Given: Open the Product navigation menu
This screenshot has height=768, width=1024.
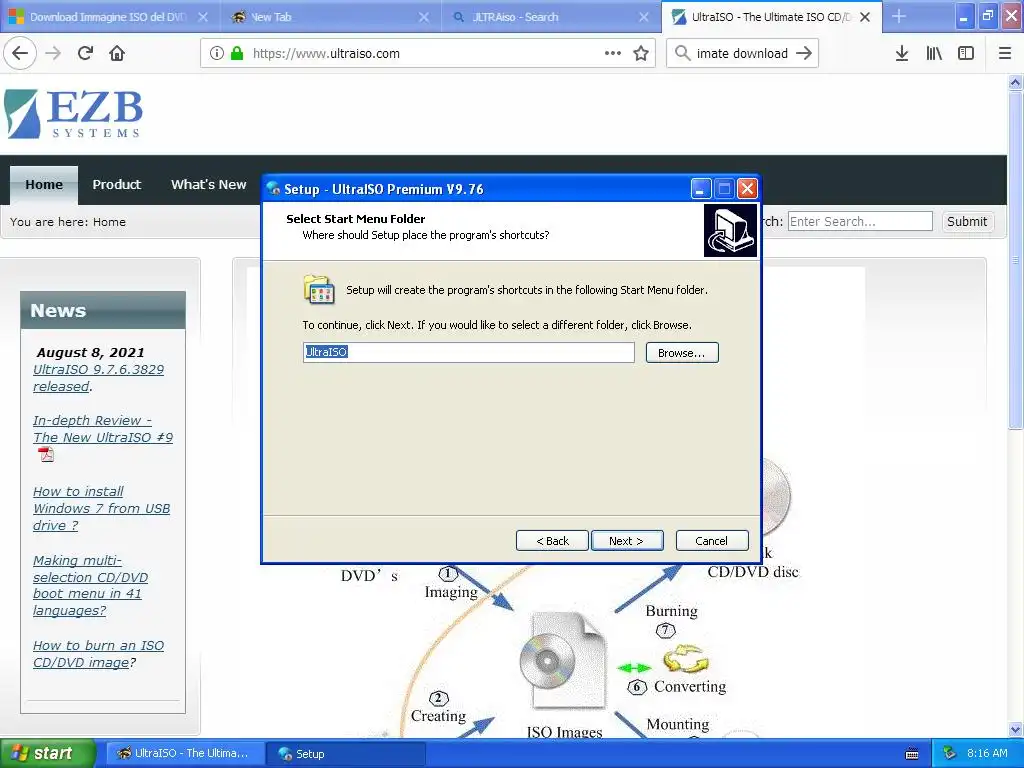Looking at the screenshot, I should [x=116, y=185].
